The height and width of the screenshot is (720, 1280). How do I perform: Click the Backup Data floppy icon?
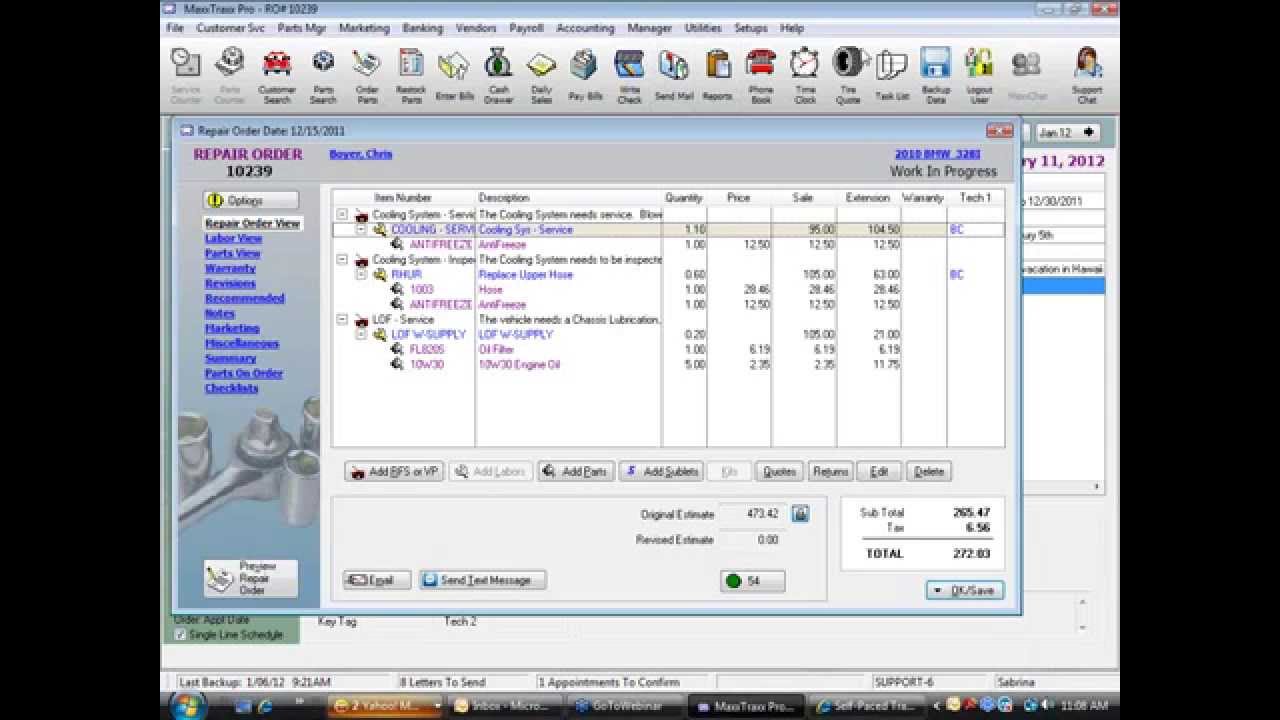[936, 75]
